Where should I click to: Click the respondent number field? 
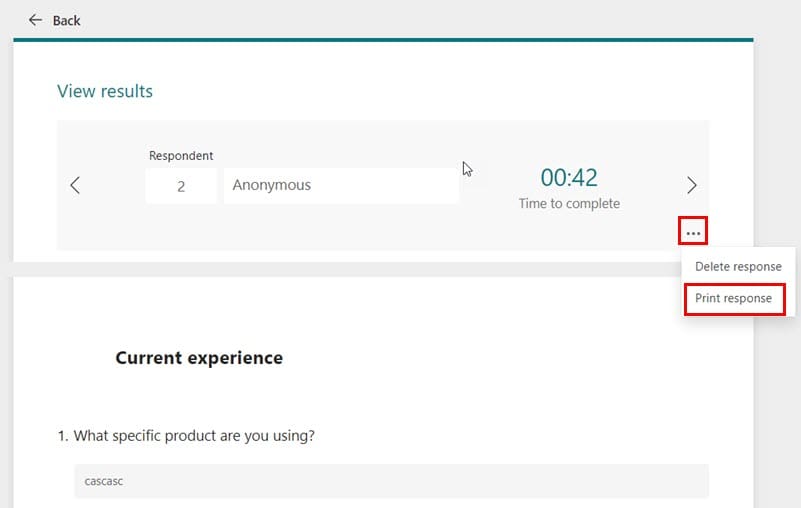(x=181, y=186)
